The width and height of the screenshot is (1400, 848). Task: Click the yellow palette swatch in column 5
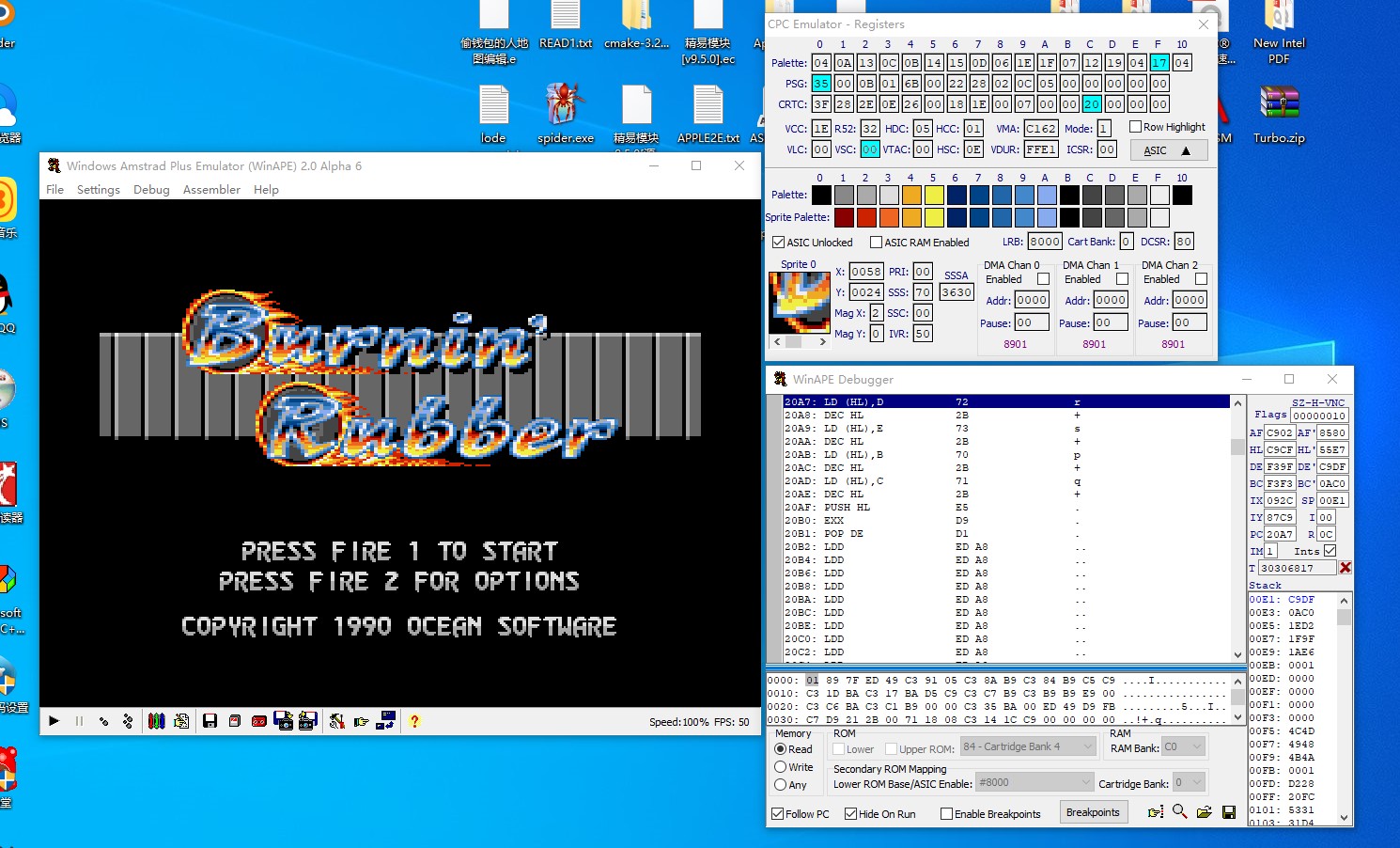point(934,195)
